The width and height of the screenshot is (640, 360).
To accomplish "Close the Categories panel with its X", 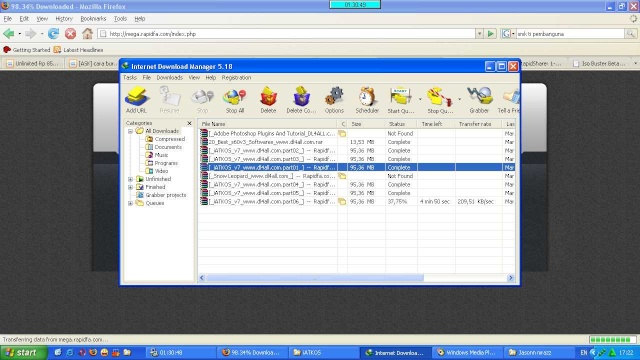I will point(189,123).
